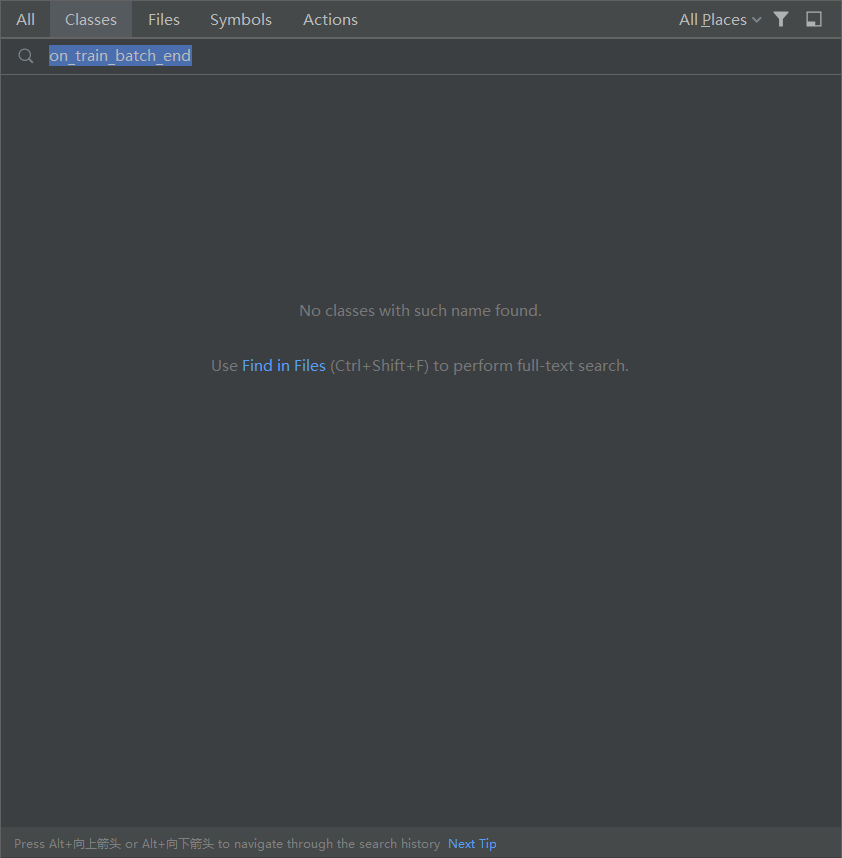Click the search input field
This screenshot has width=842, height=858.
pyautogui.click(x=300, y=55)
